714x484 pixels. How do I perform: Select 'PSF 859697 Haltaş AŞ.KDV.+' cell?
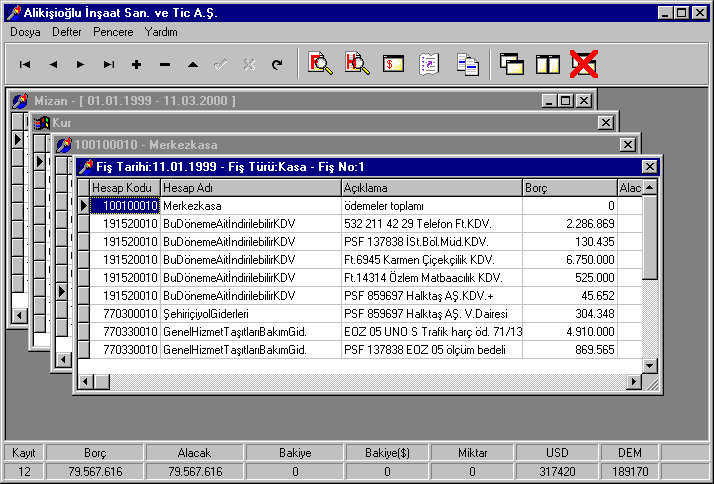(432, 295)
